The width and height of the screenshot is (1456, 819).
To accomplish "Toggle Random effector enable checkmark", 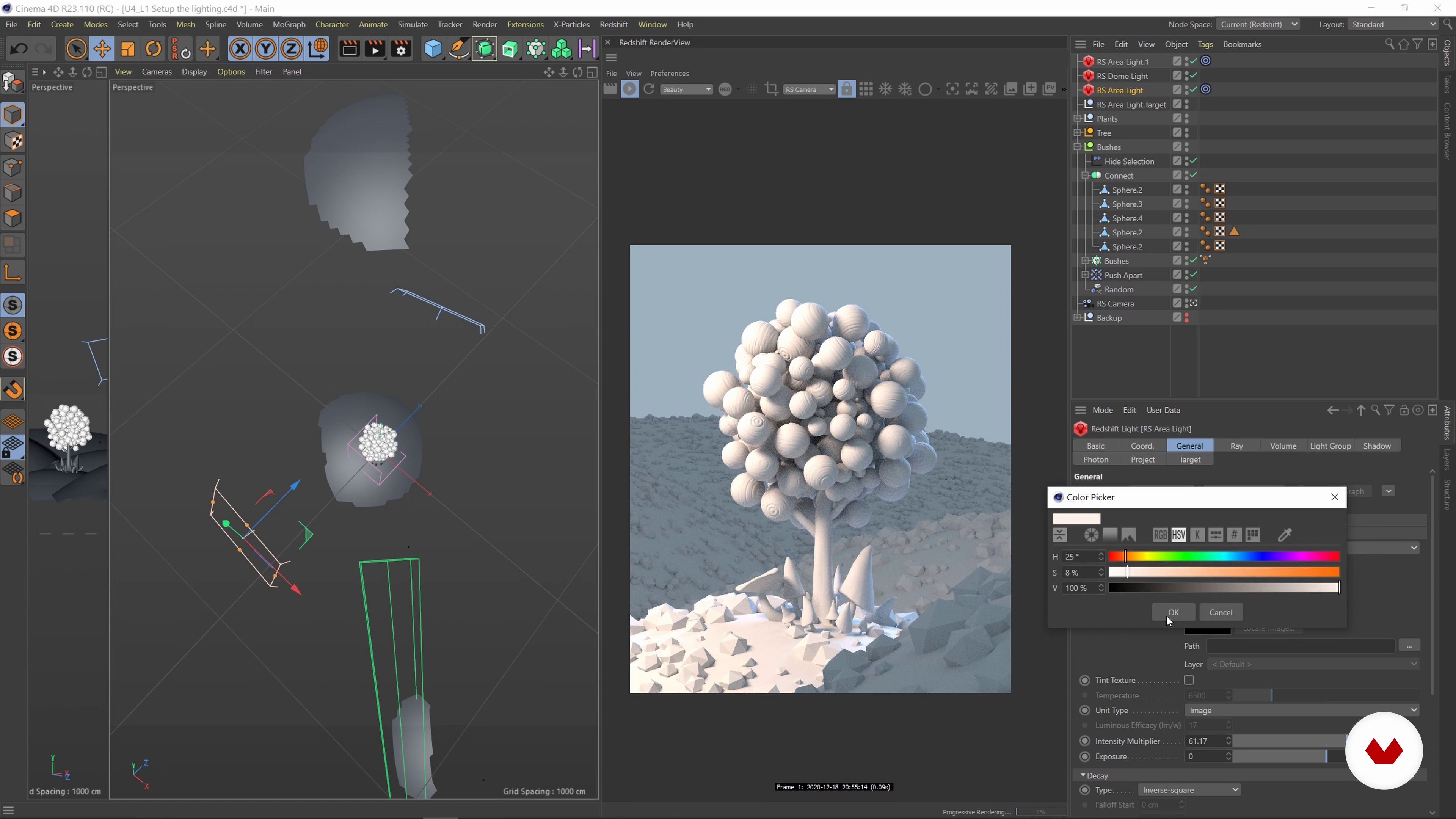I will [1193, 289].
